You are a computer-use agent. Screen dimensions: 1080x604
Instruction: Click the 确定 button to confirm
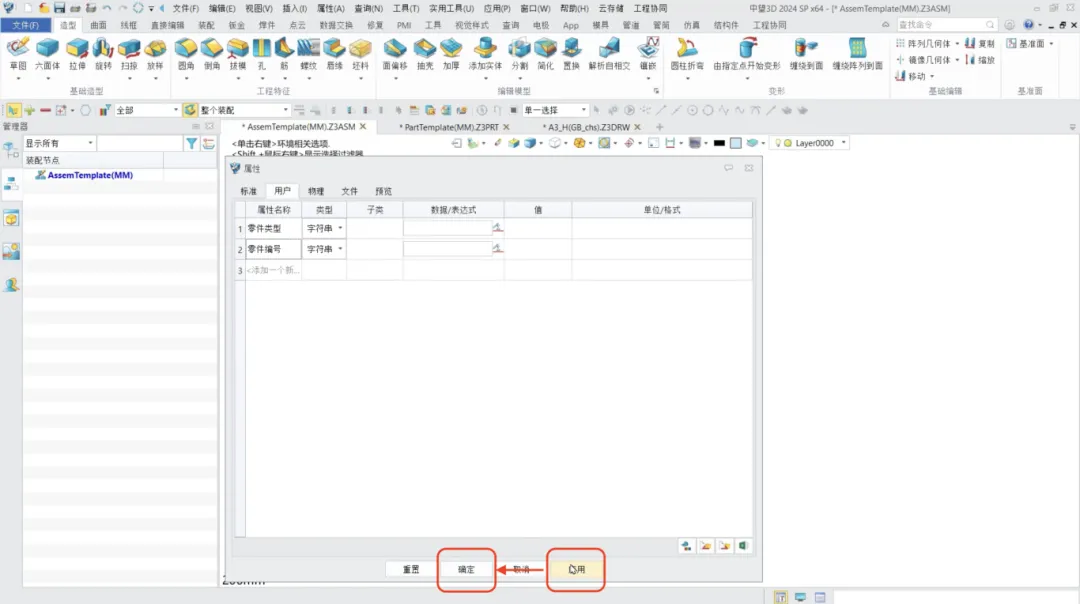[x=466, y=569]
